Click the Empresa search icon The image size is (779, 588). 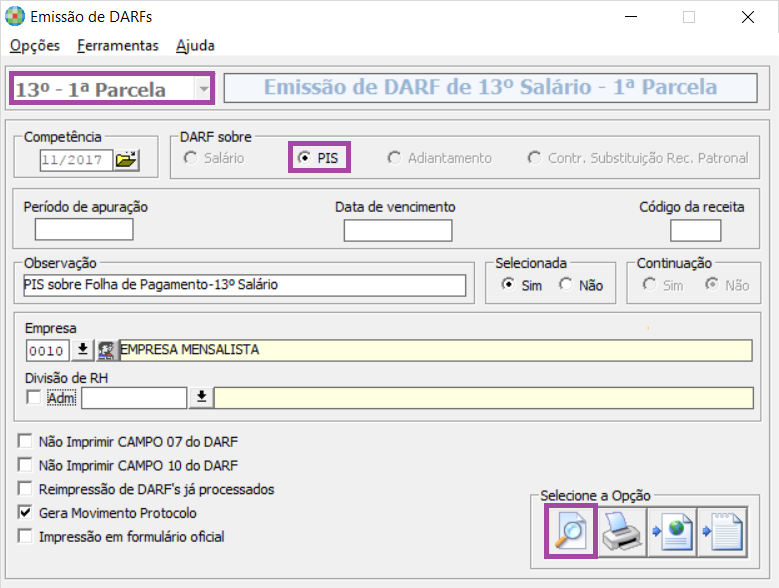(x=106, y=350)
